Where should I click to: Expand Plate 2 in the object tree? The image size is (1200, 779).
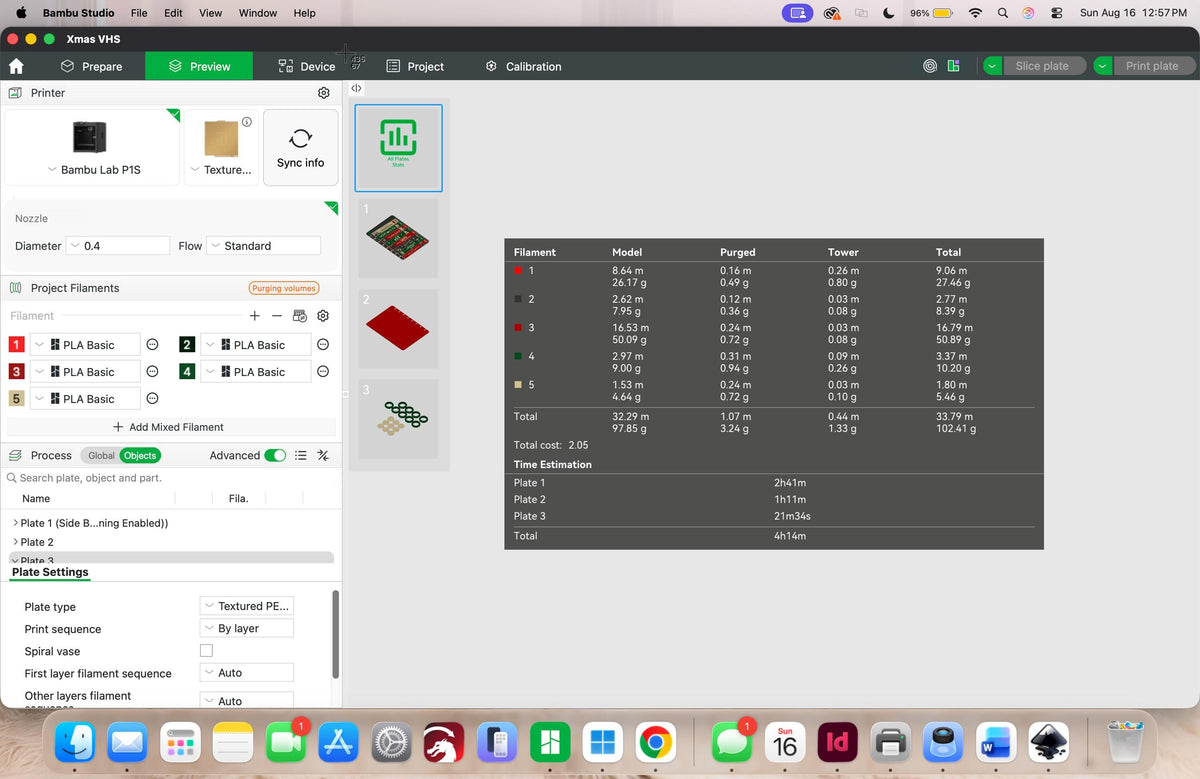[16, 542]
